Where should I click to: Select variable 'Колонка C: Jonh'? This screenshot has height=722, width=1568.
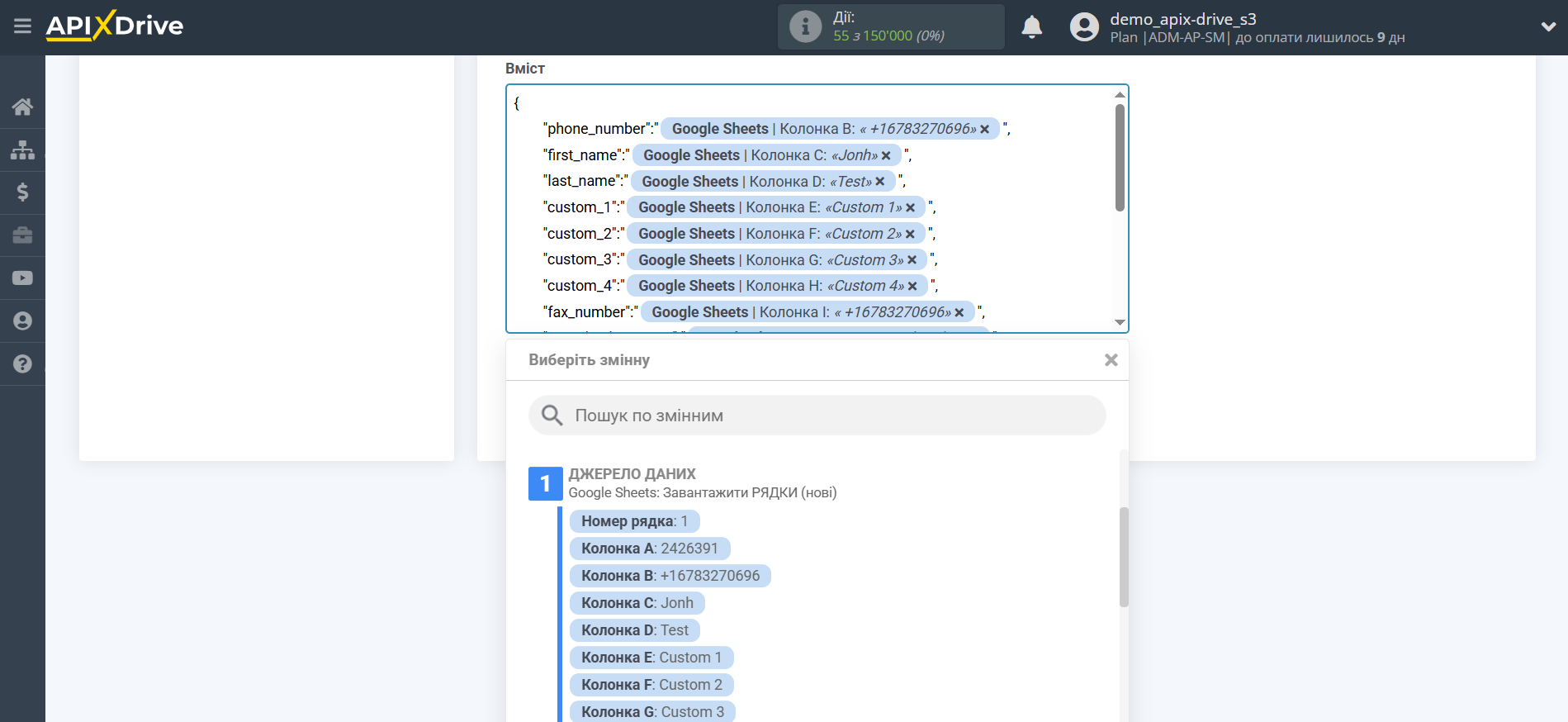click(637, 603)
